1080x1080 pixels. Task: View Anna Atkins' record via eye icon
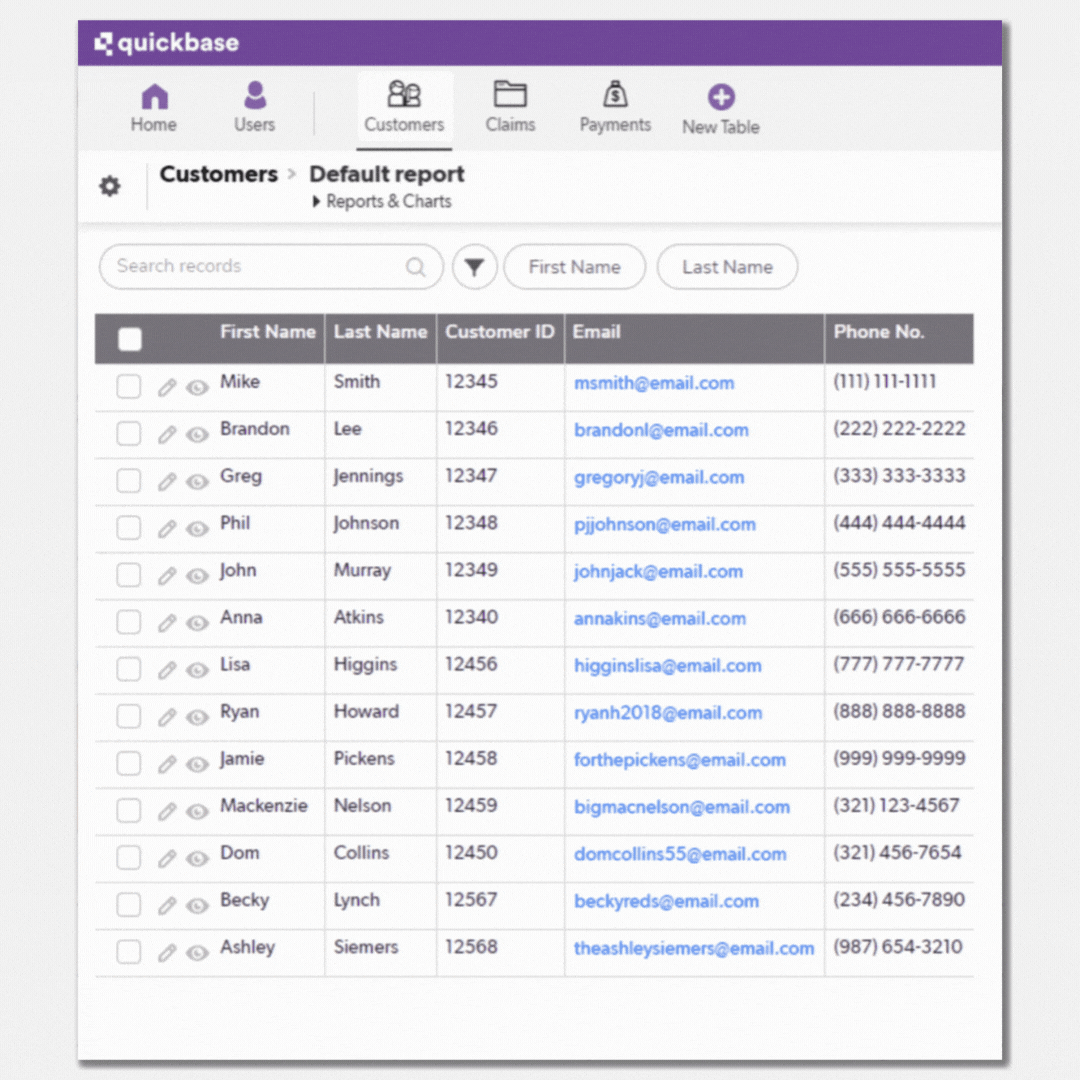coord(198,623)
